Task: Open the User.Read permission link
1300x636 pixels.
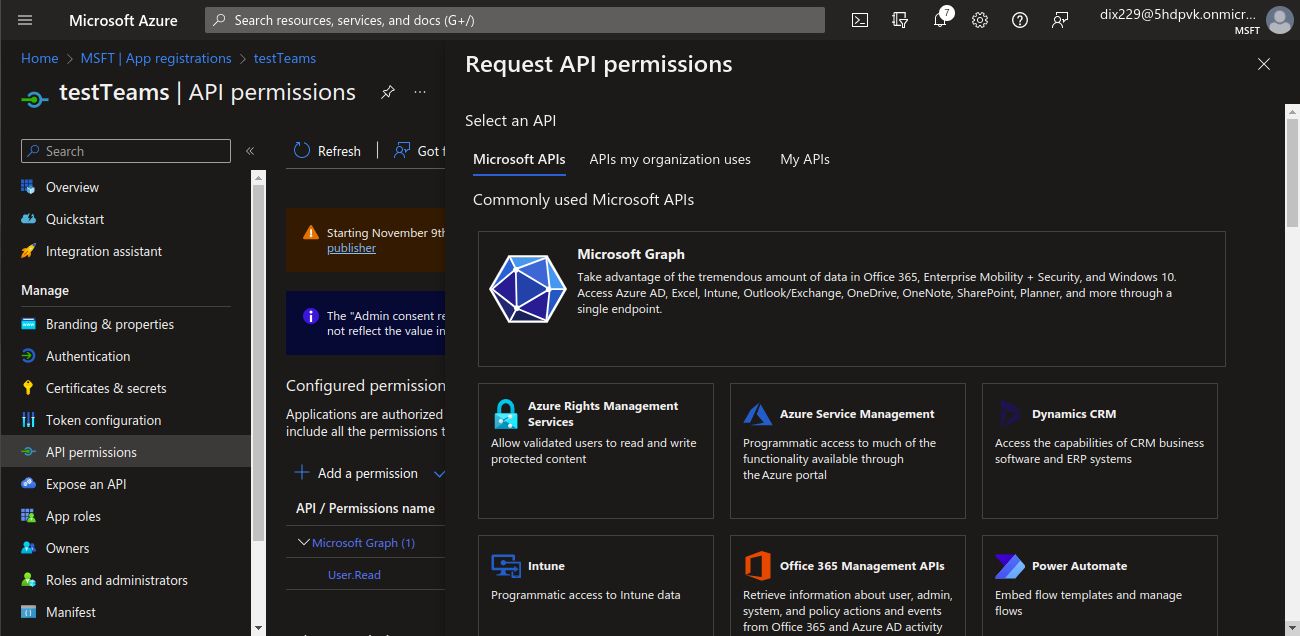Action: 354,575
